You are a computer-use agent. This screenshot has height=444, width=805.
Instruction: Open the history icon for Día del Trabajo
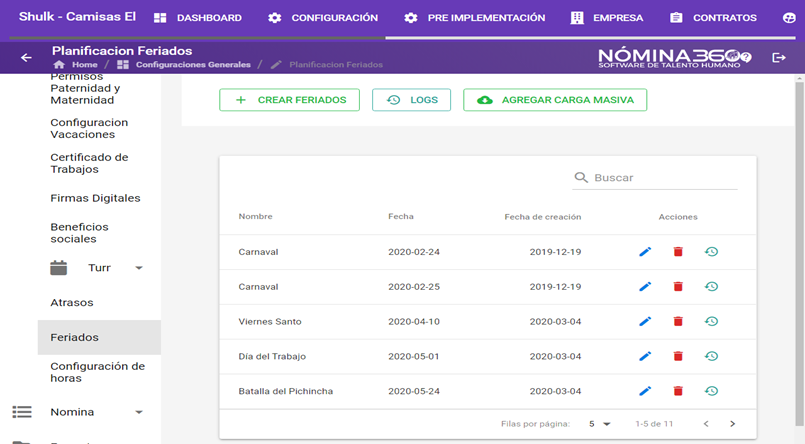coord(711,356)
